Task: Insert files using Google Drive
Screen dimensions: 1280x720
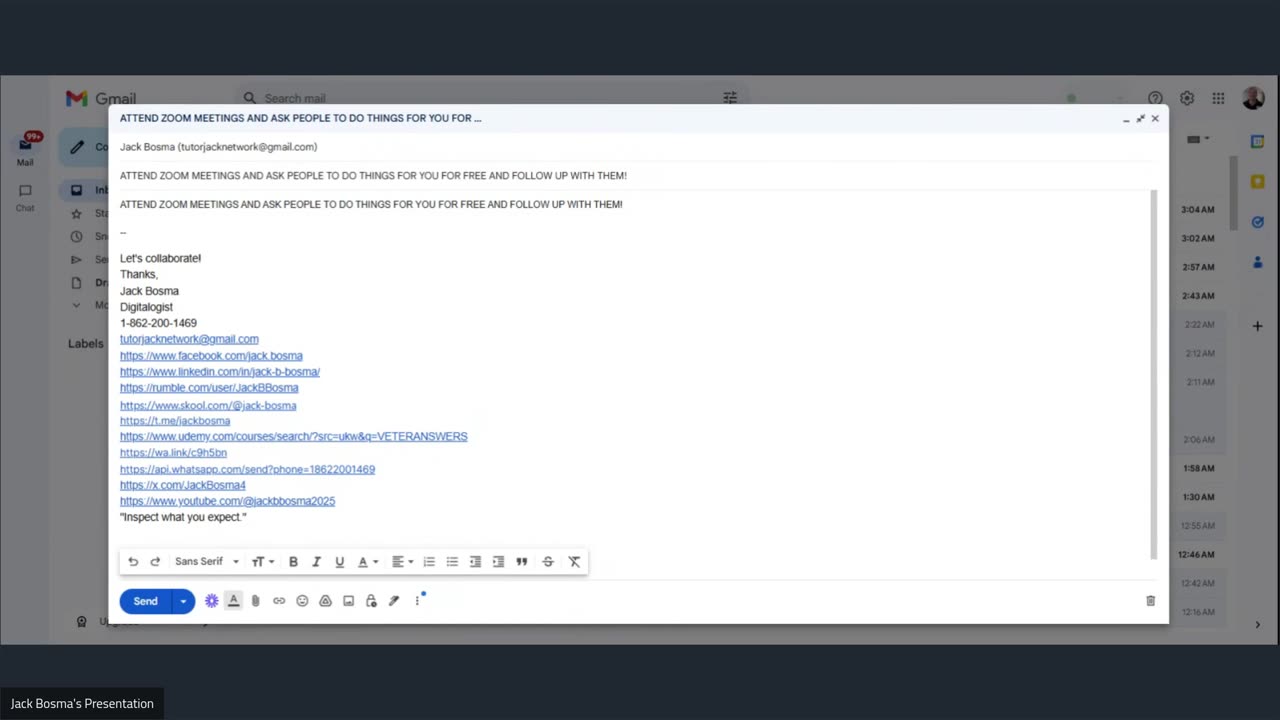Action: click(x=325, y=601)
